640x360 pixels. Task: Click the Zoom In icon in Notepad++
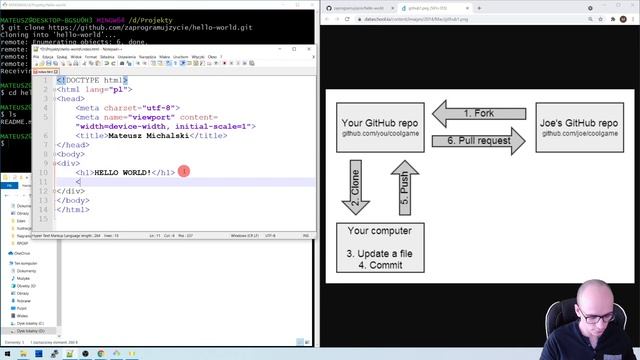(138, 63)
